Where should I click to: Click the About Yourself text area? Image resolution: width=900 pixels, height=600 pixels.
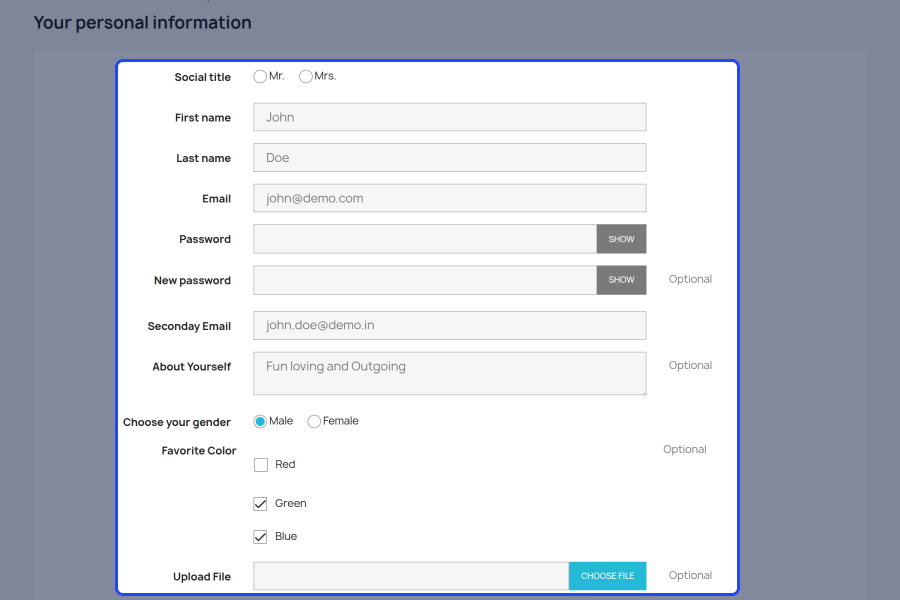pyautogui.click(x=449, y=373)
